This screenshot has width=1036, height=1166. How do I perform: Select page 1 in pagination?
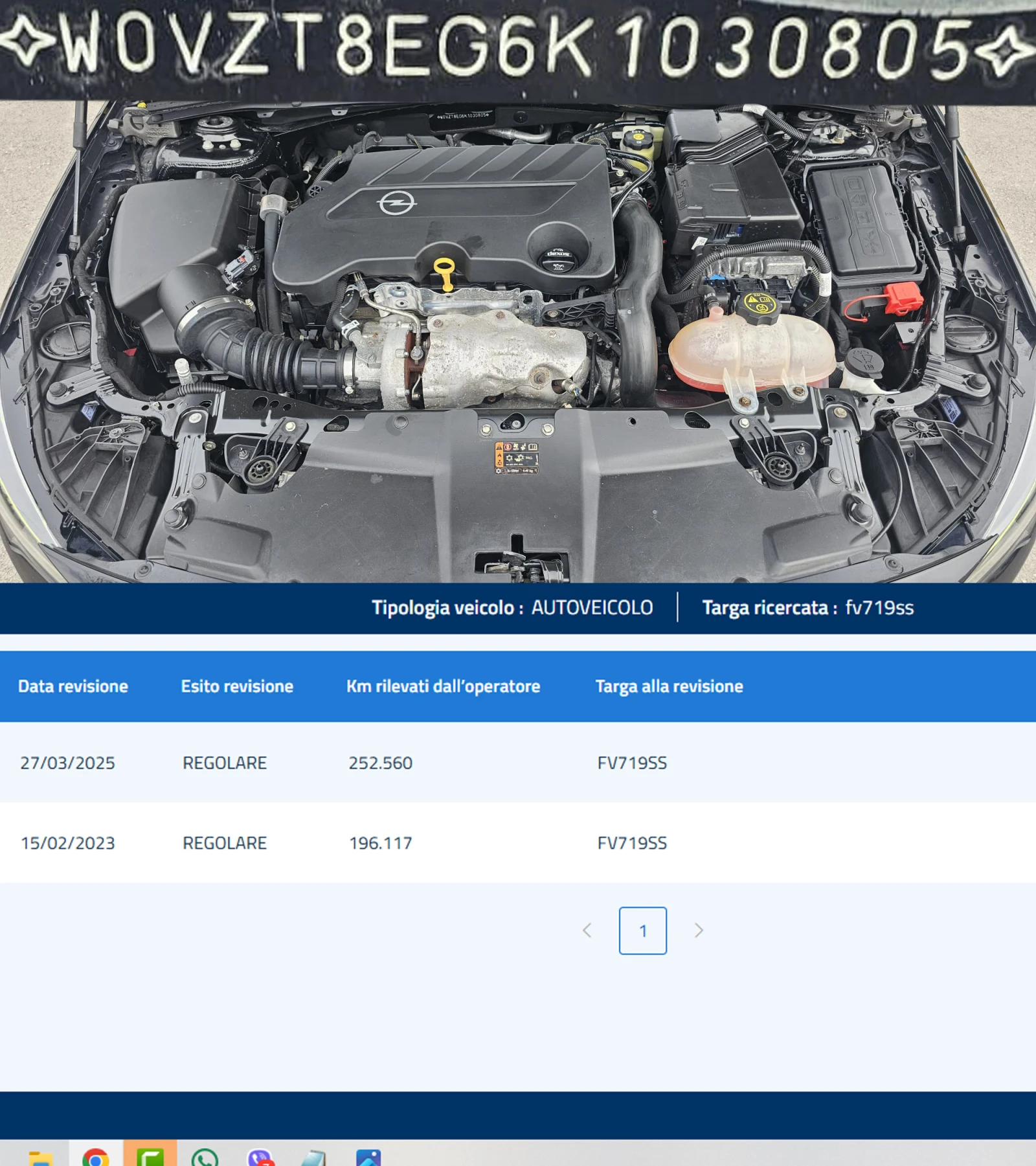point(642,931)
